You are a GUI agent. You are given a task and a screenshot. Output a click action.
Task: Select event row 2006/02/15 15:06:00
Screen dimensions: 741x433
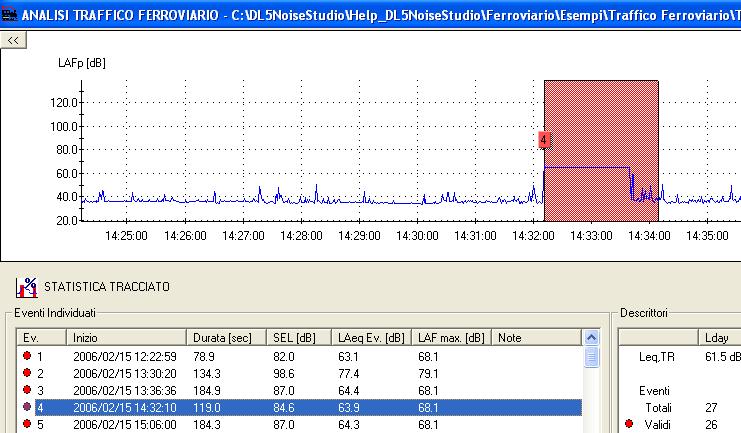[x=300, y=424]
